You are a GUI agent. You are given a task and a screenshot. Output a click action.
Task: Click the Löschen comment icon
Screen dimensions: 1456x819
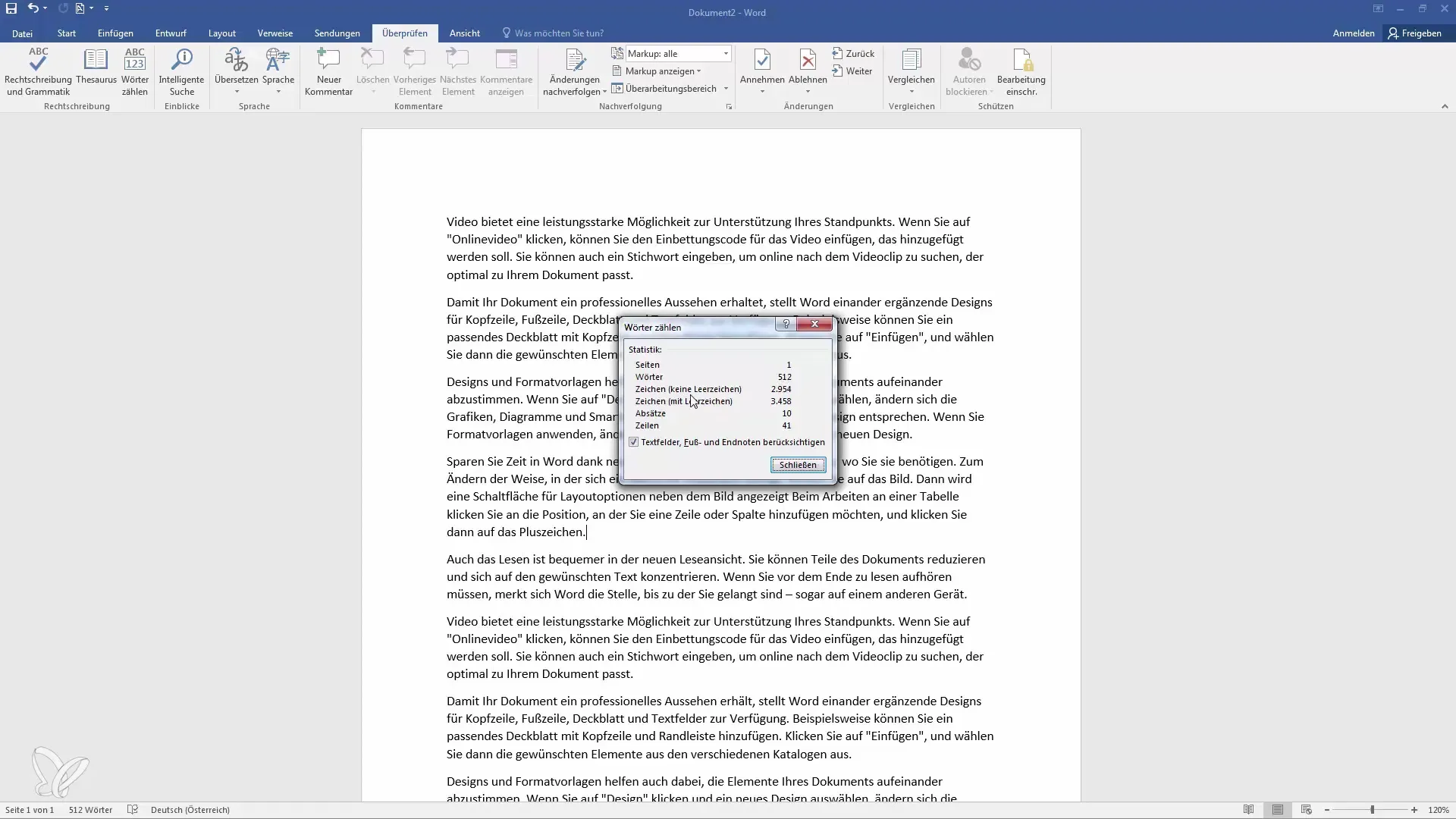click(372, 72)
